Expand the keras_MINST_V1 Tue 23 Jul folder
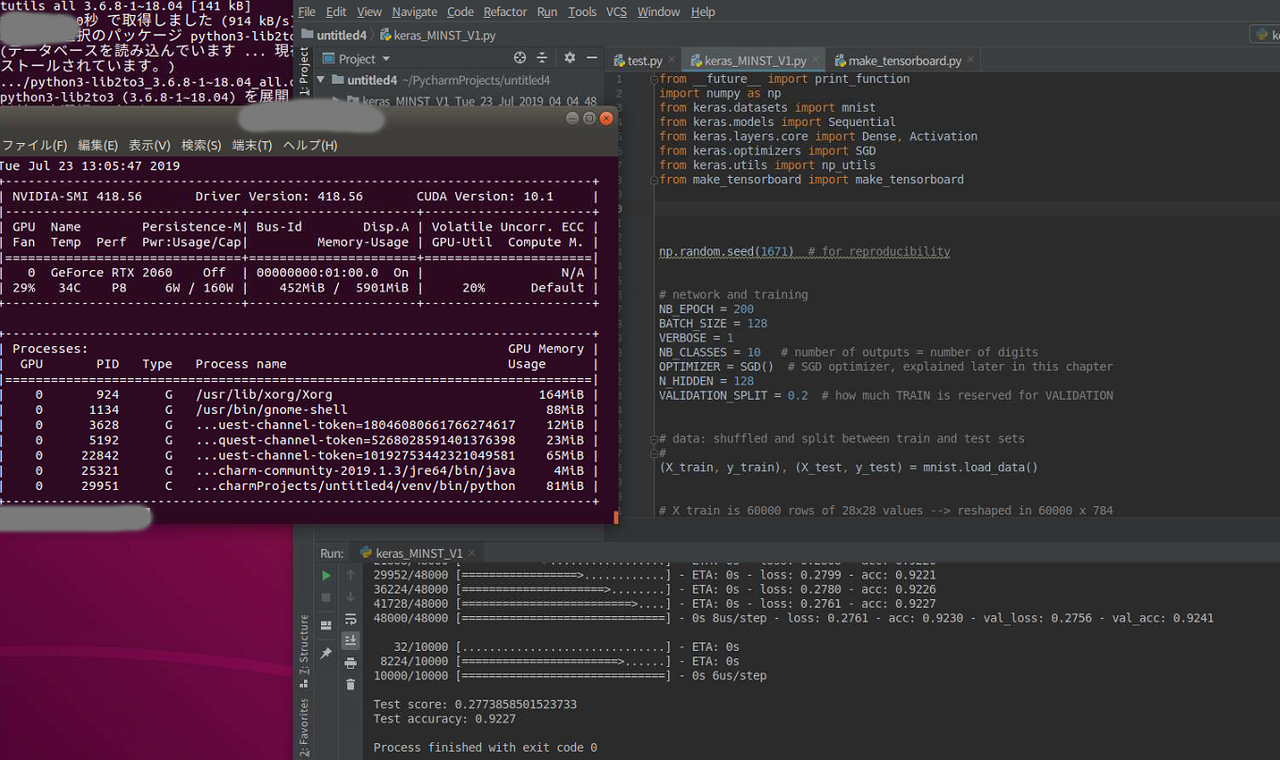Viewport: 1280px width, 760px height. tap(335, 99)
